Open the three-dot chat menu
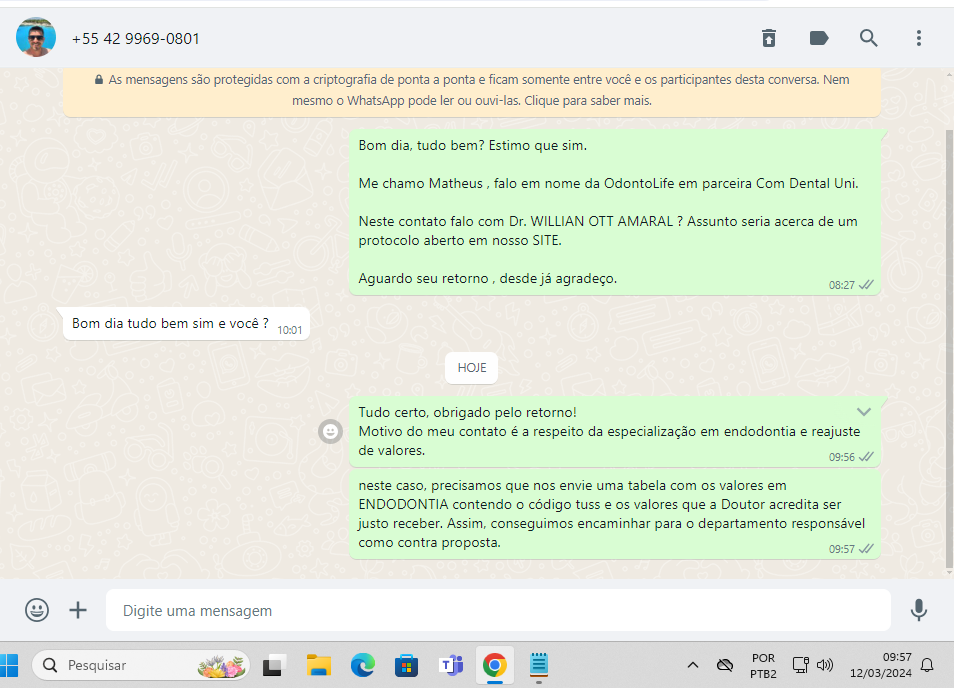The width and height of the screenshot is (954, 688). point(919,38)
